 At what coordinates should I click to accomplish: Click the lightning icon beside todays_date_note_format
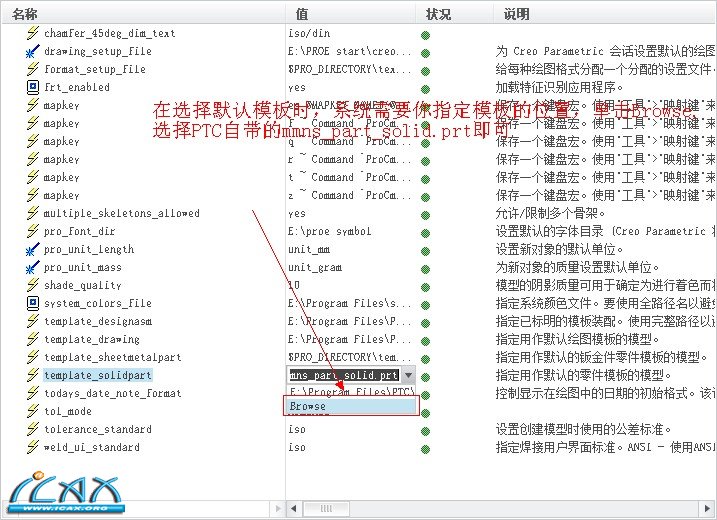(x=32, y=393)
